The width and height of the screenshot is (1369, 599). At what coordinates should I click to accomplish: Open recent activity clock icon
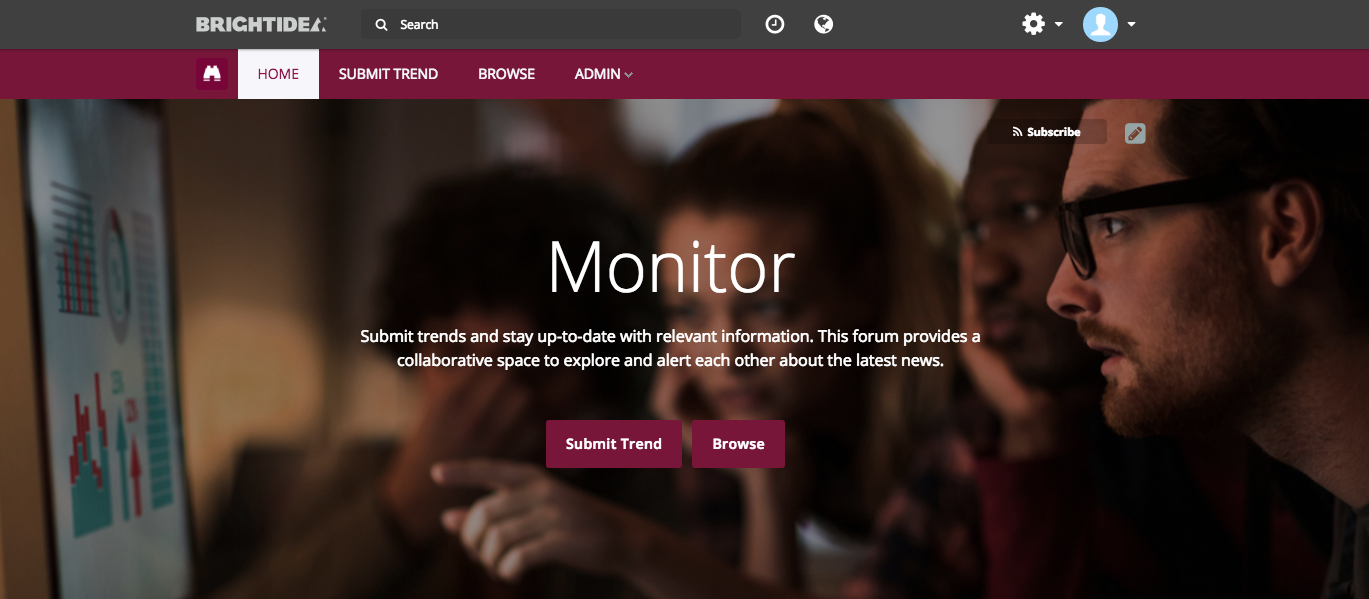tap(775, 24)
